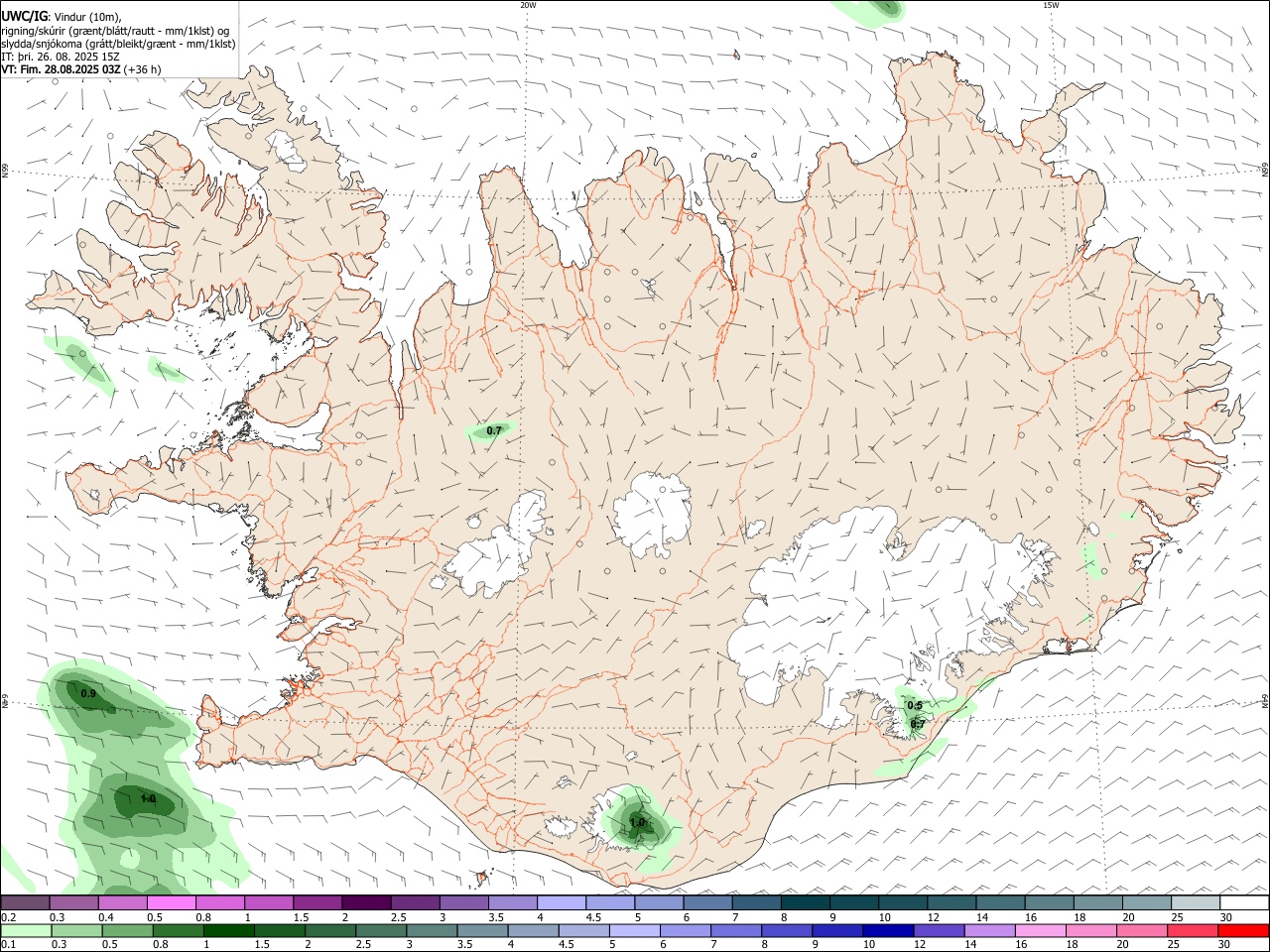
Task: Click the 0.9 precipitation label off the southwest coast
Action: point(88,693)
